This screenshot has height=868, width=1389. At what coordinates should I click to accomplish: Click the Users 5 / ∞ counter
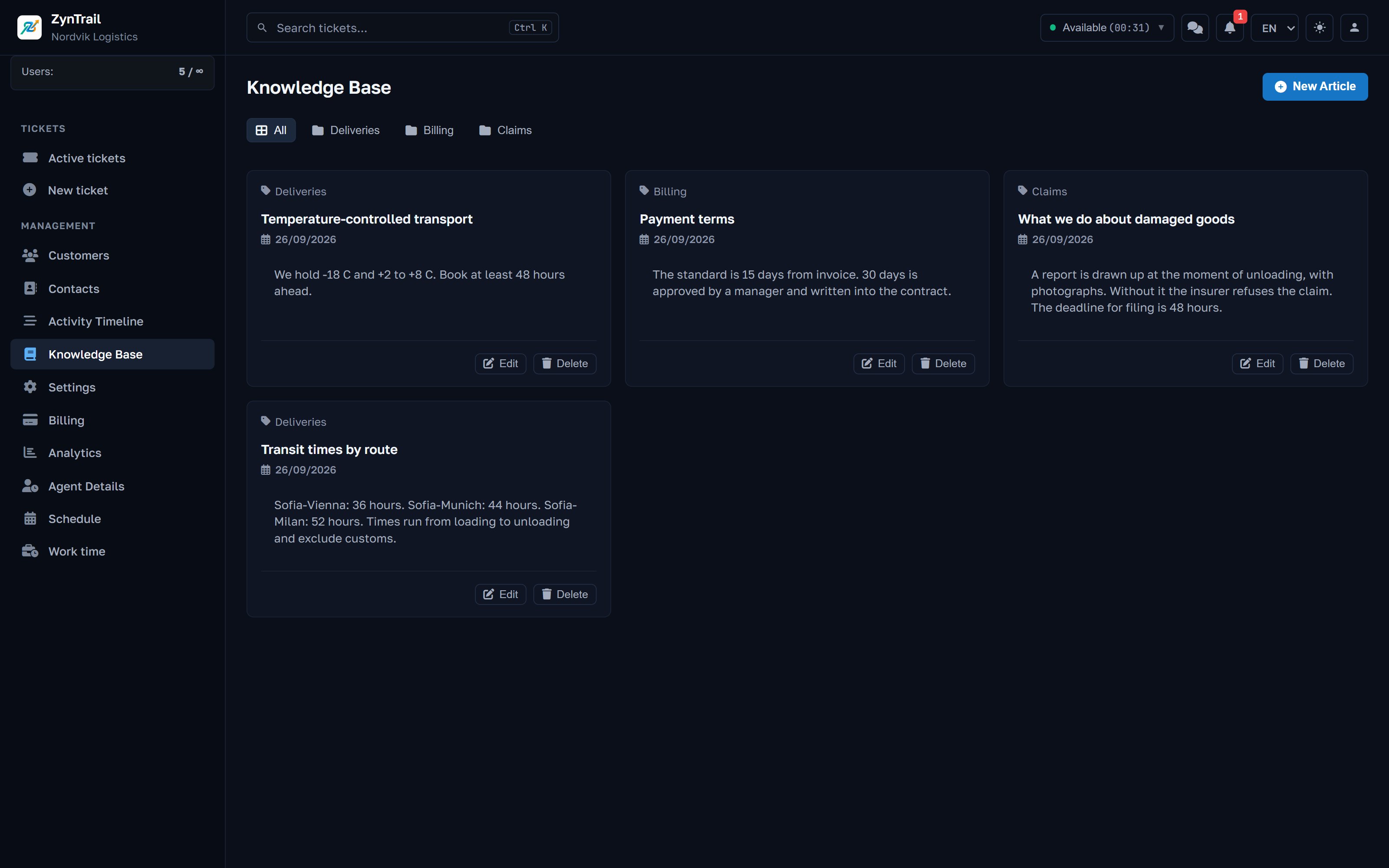click(x=112, y=72)
